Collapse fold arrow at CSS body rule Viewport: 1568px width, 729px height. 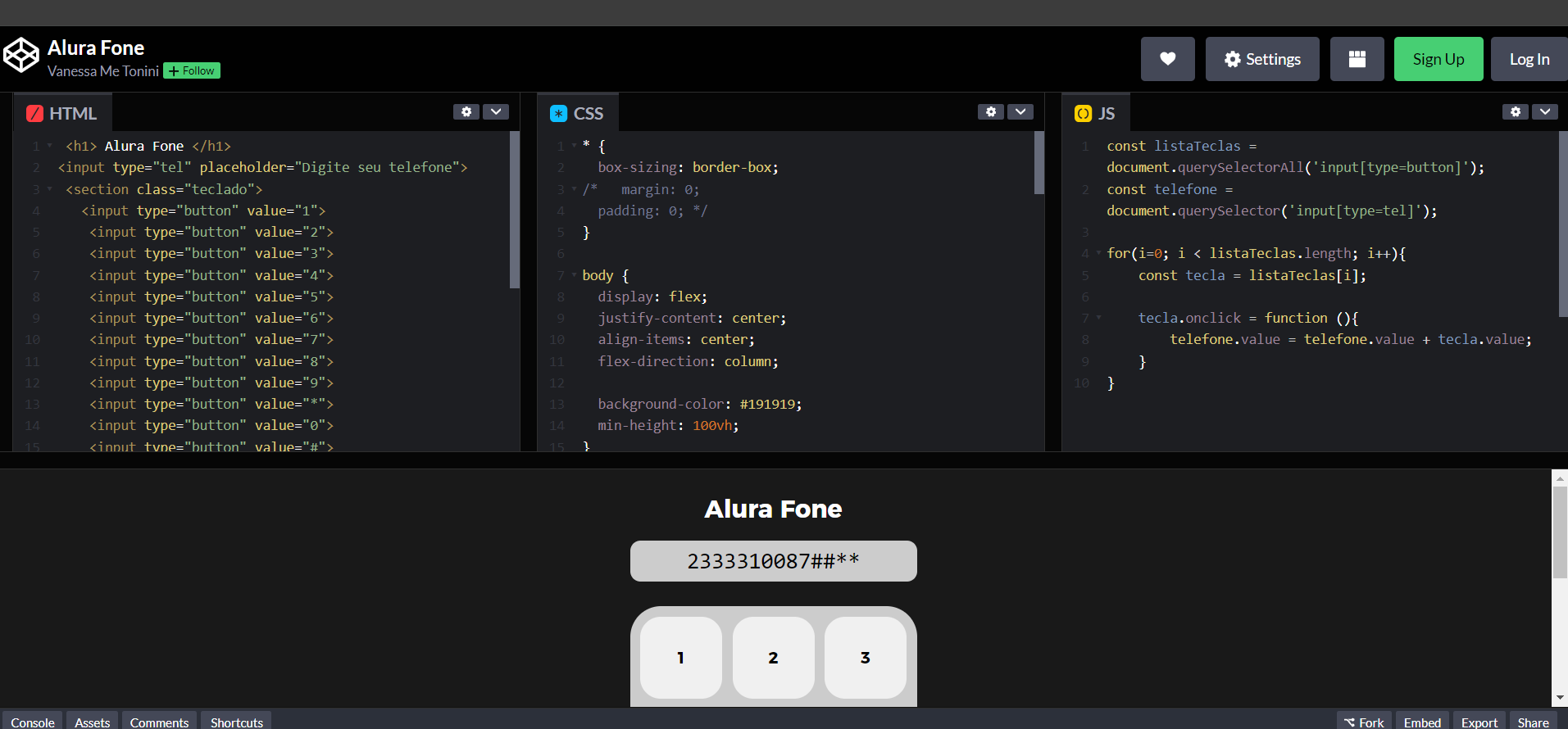click(574, 275)
